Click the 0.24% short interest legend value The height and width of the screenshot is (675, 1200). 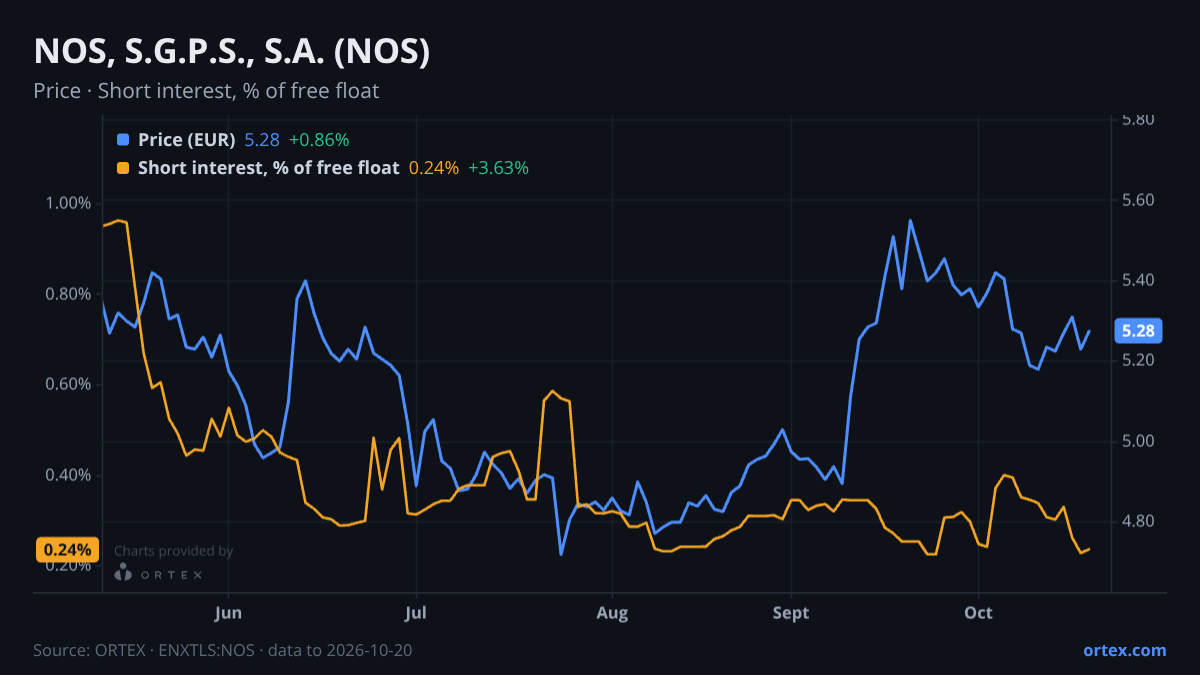click(434, 168)
